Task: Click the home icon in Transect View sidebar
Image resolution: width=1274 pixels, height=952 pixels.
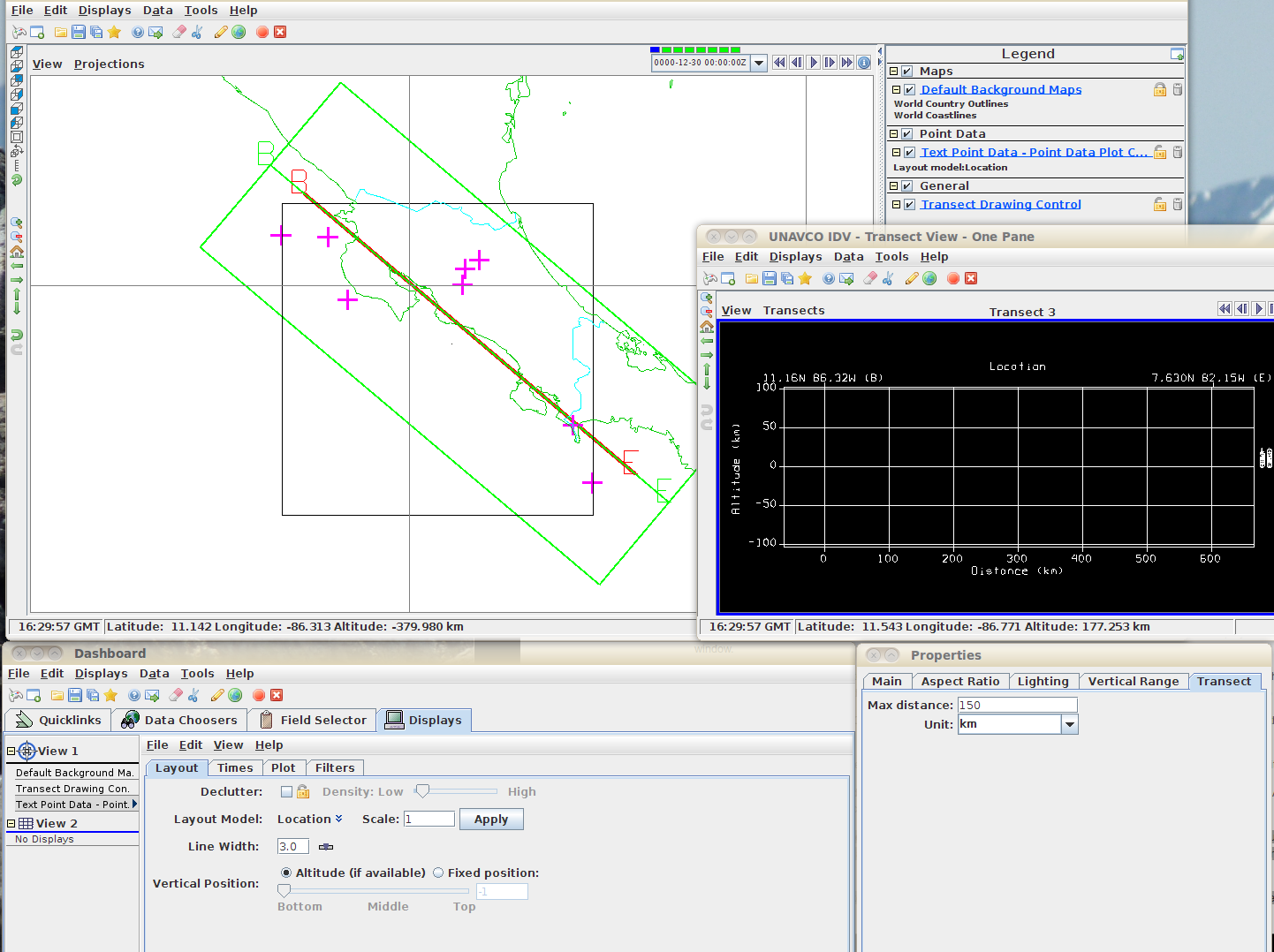Action: click(707, 327)
